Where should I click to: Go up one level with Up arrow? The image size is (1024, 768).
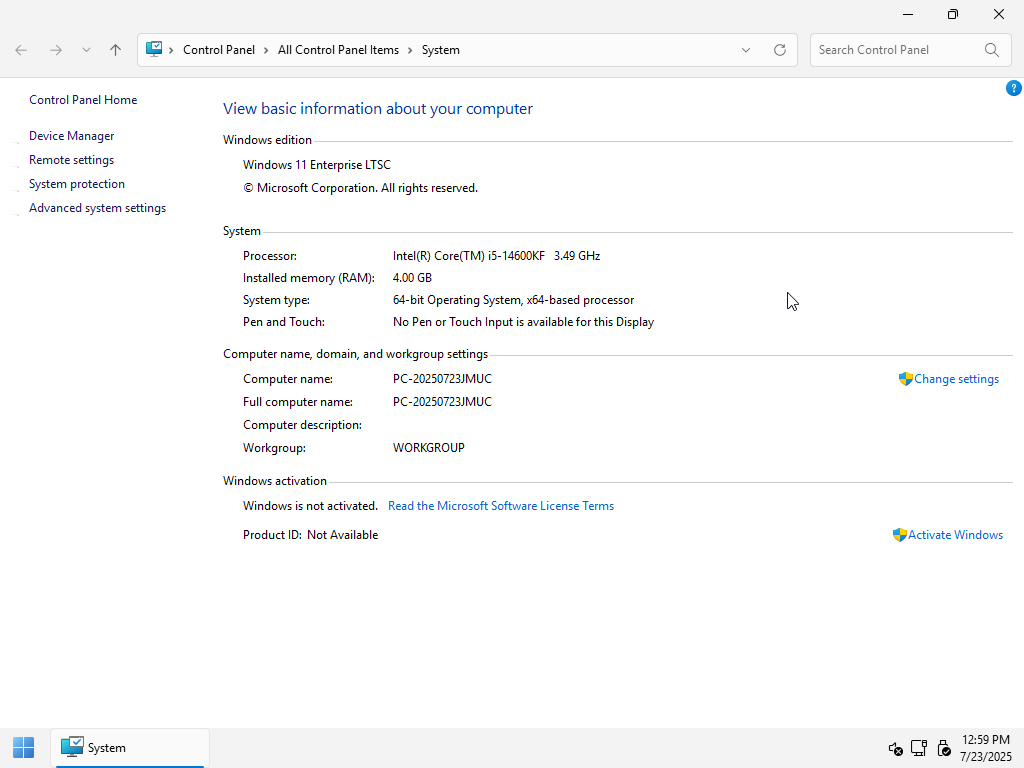(x=115, y=50)
